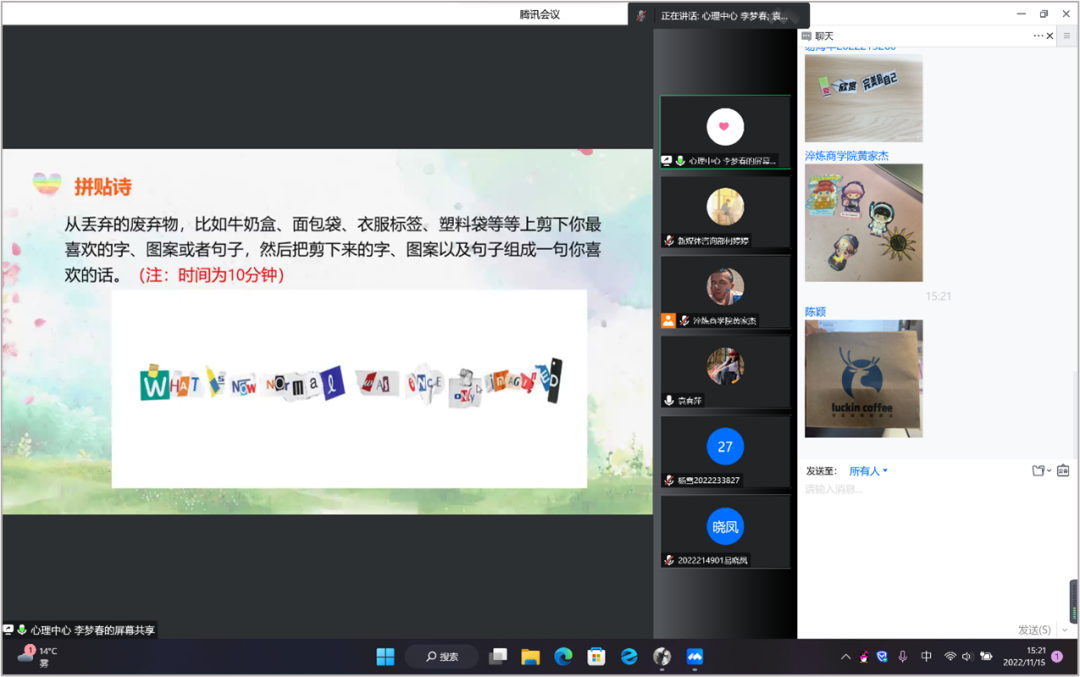Expand the 所有人 recipient dropdown
1080x677 pixels.
click(x=868, y=471)
